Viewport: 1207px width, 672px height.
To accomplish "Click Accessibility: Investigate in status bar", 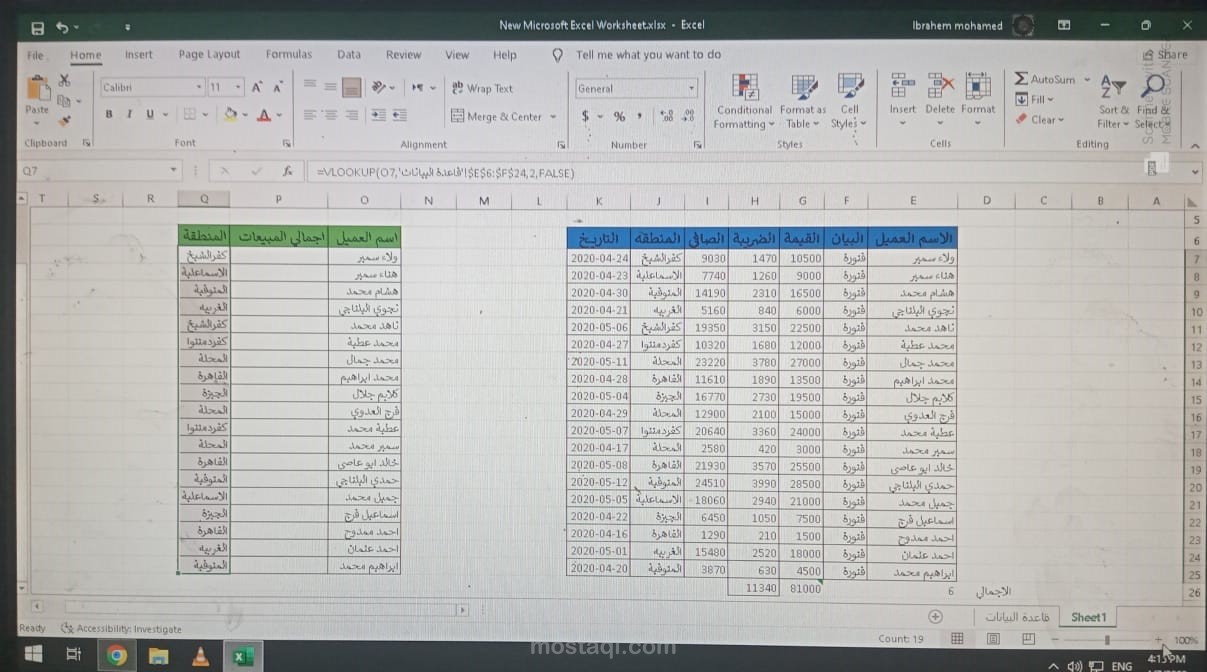I will pyautogui.click(x=121, y=629).
